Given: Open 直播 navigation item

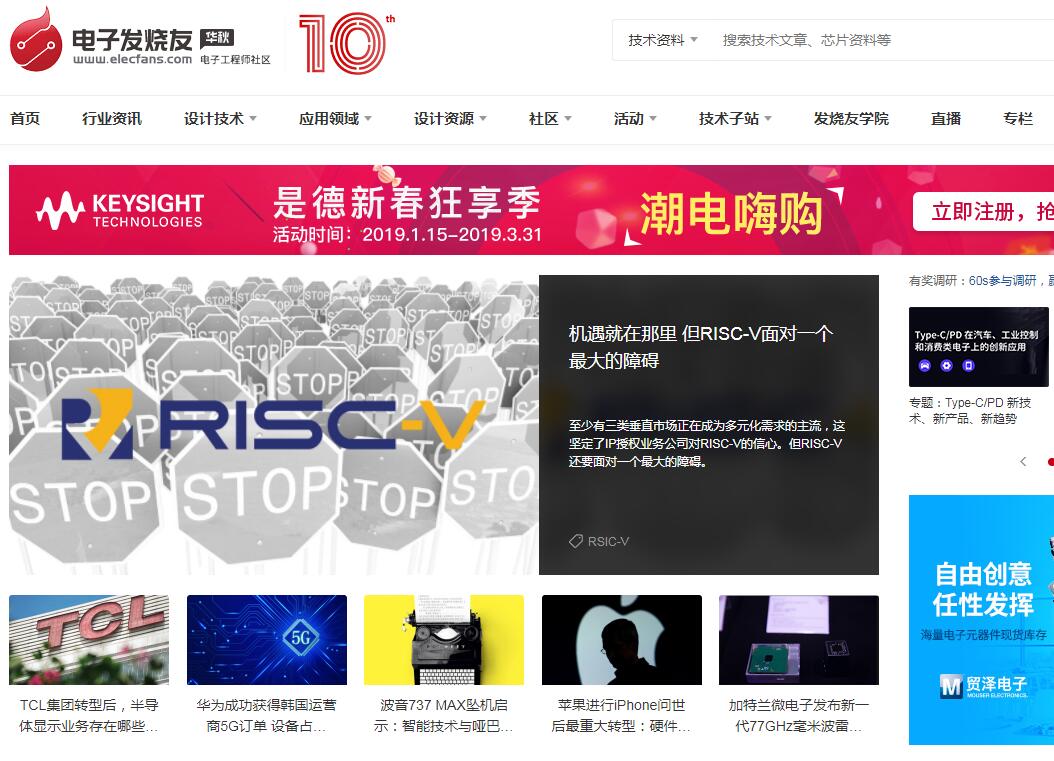Looking at the screenshot, I should pyautogui.click(x=946, y=119).
